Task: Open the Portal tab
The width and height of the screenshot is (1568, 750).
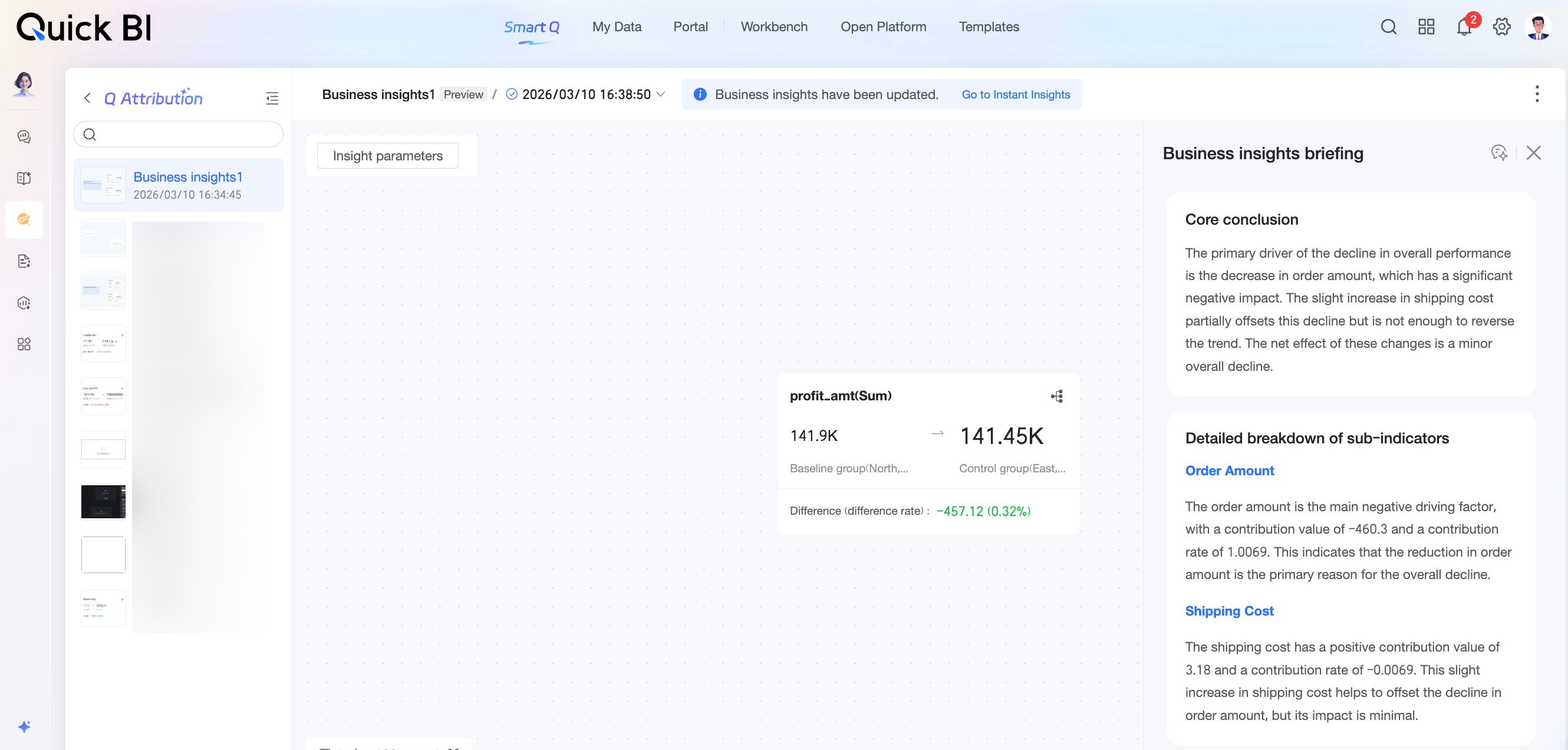Action: (x=690, y=27)
